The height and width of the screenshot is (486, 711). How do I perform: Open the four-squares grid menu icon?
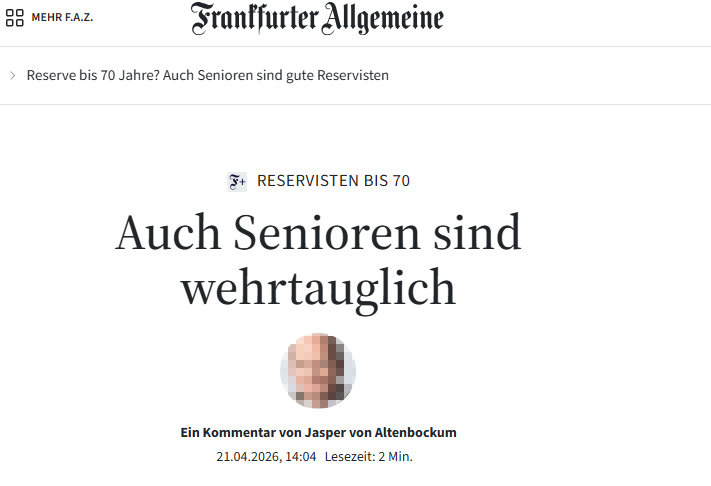15,18
